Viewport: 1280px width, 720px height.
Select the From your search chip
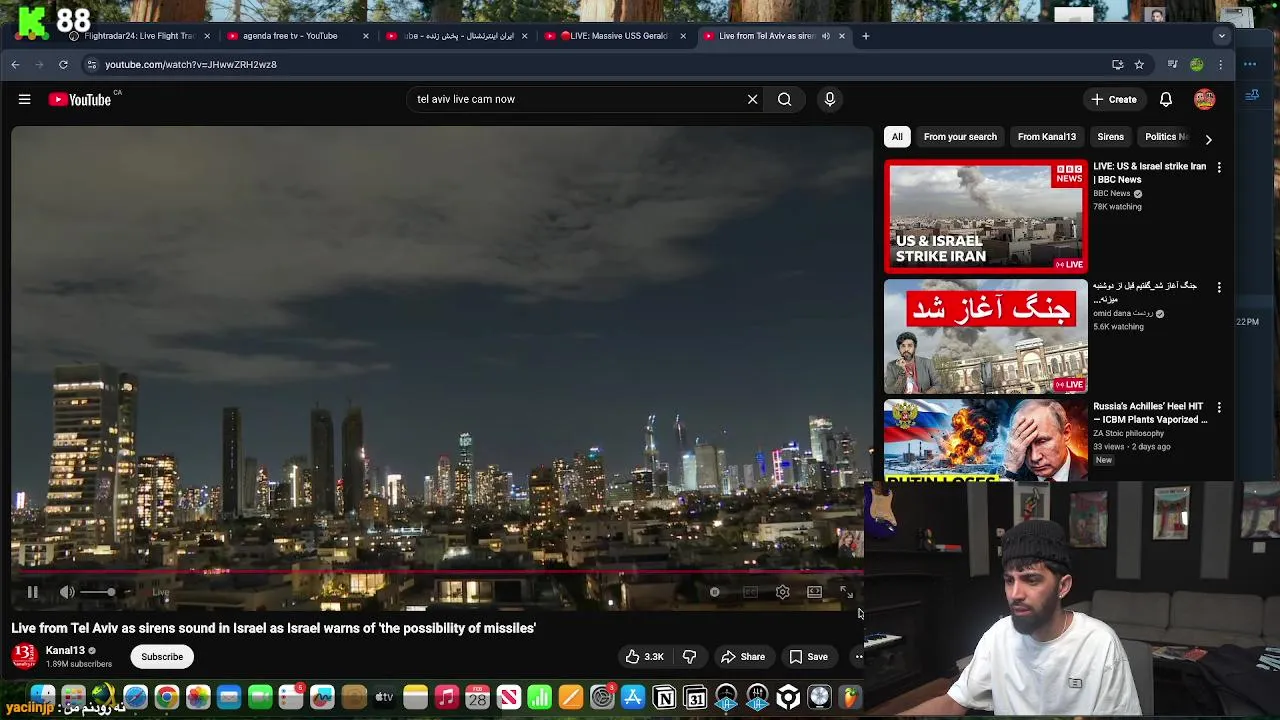[x=960, y=137]
